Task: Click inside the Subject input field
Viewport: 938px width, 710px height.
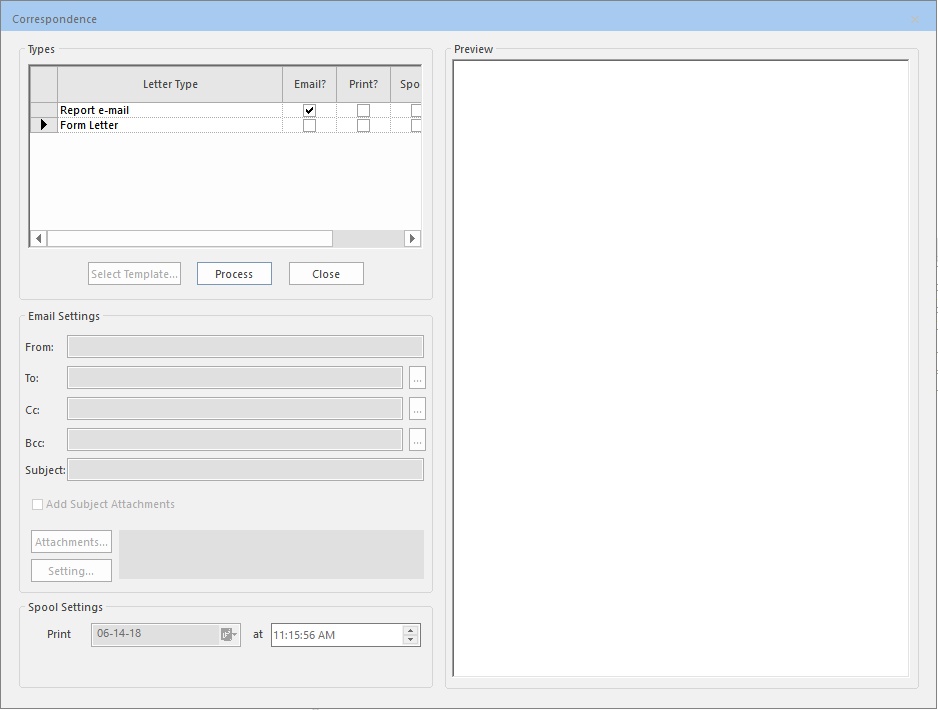Action: (x=245, y=469)
